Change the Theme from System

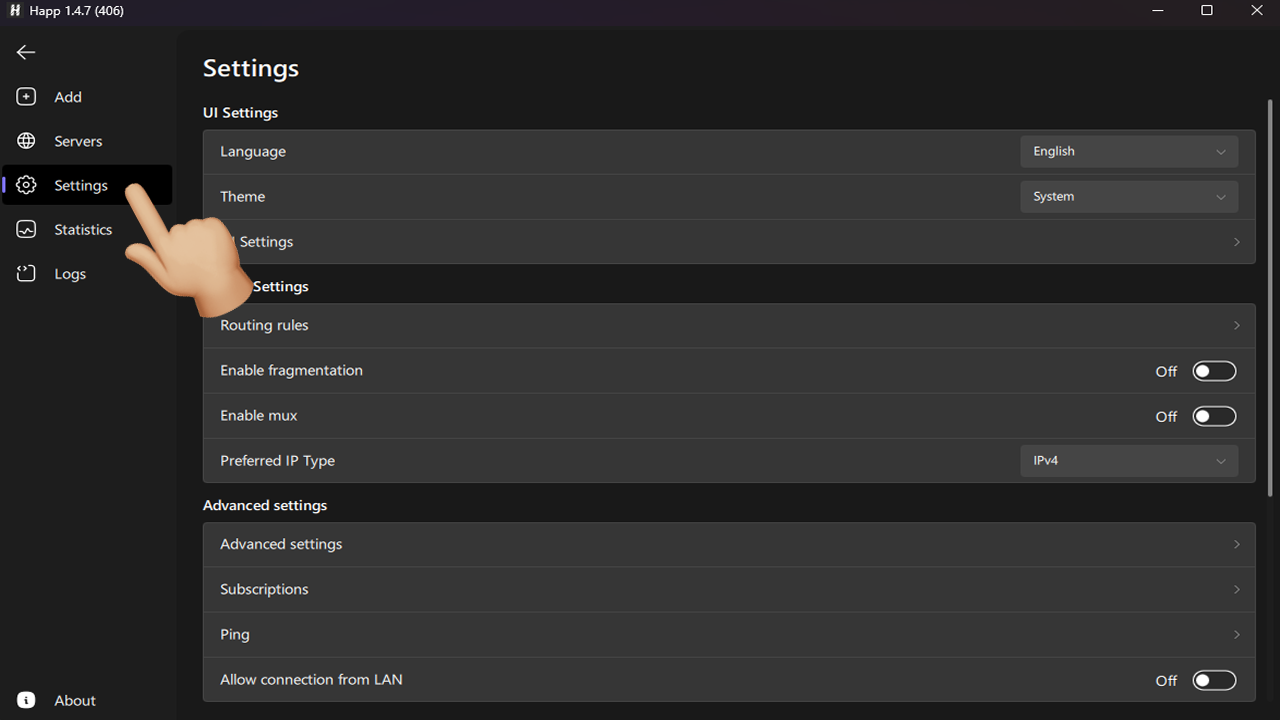click(1128, 196)
